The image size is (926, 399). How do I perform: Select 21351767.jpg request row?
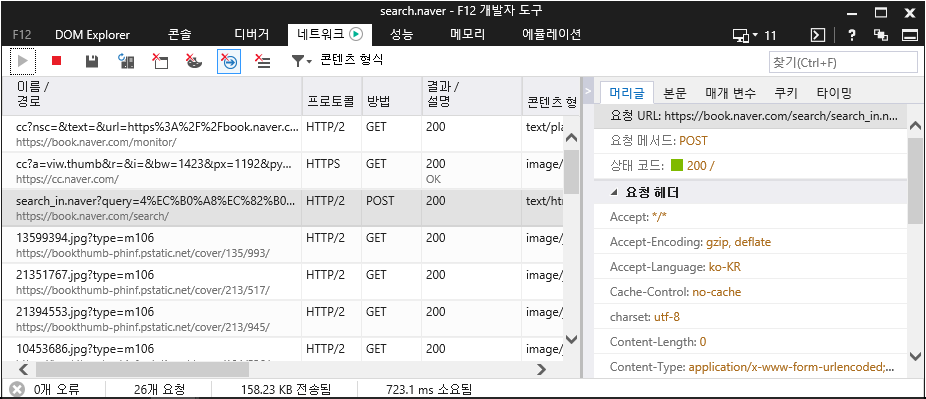[x=282, y=281]
